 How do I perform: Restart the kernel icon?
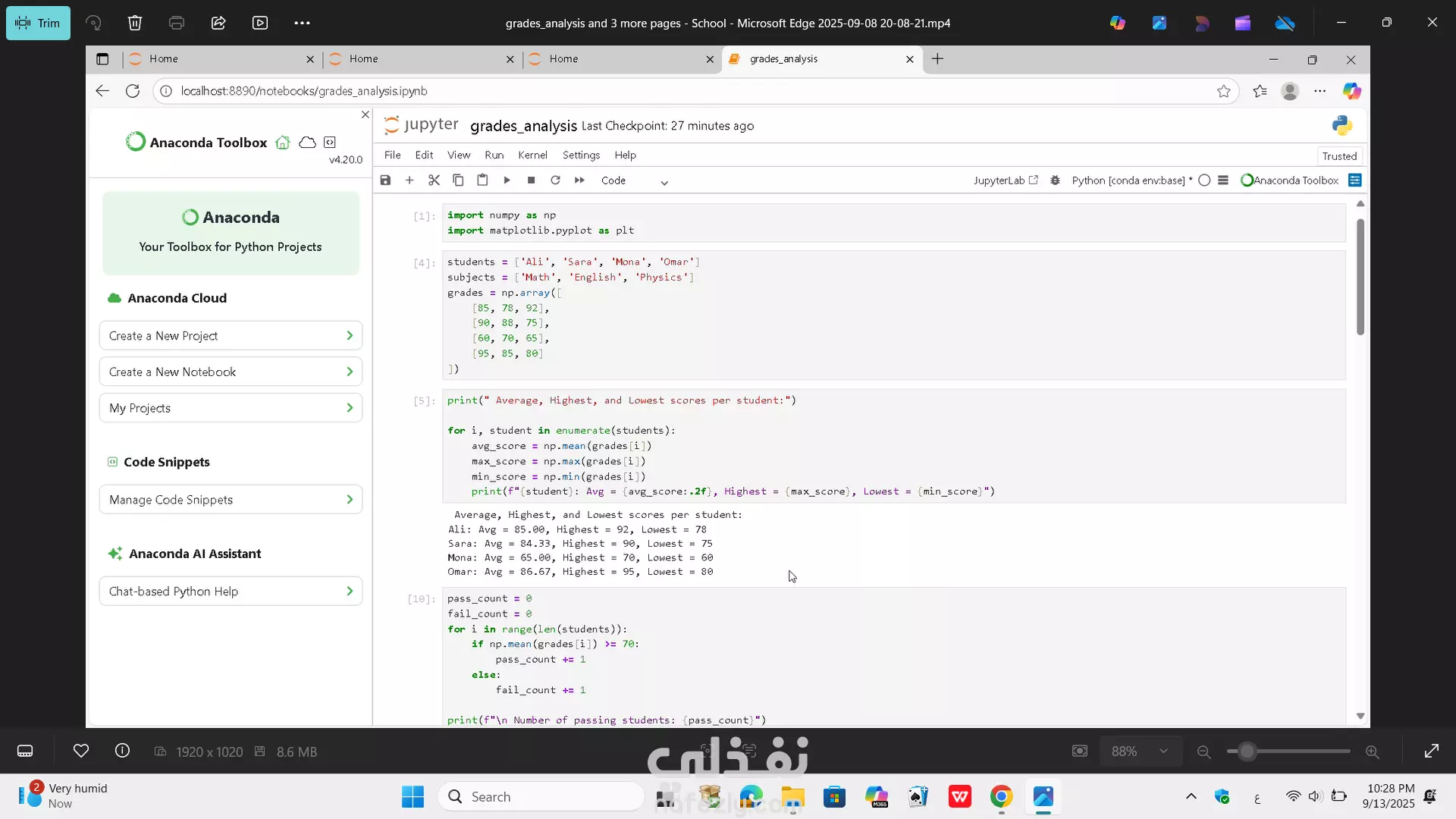click(x=555, y=180)
